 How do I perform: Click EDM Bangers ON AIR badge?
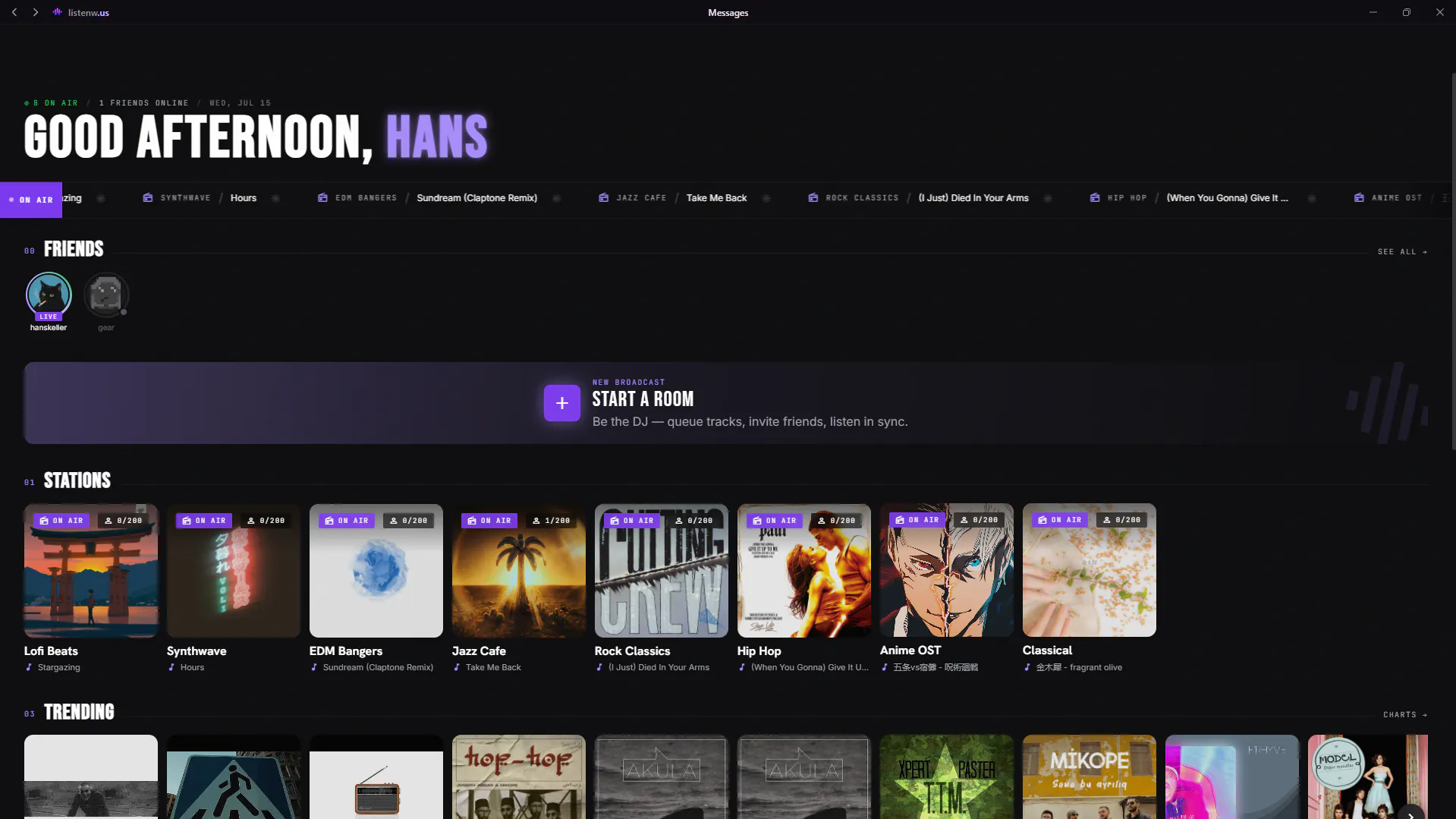[347, 521]
